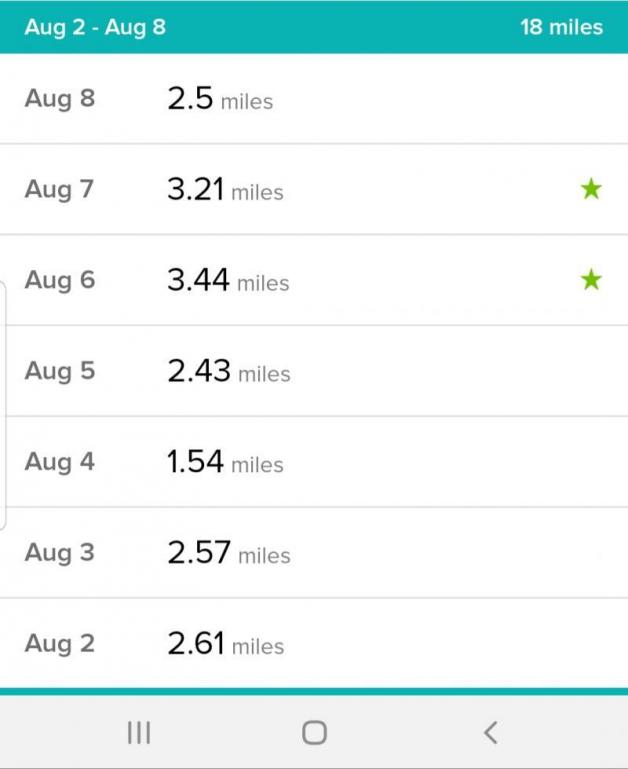Select the Aug 2 row
The image size is (628, 769).
314,643
